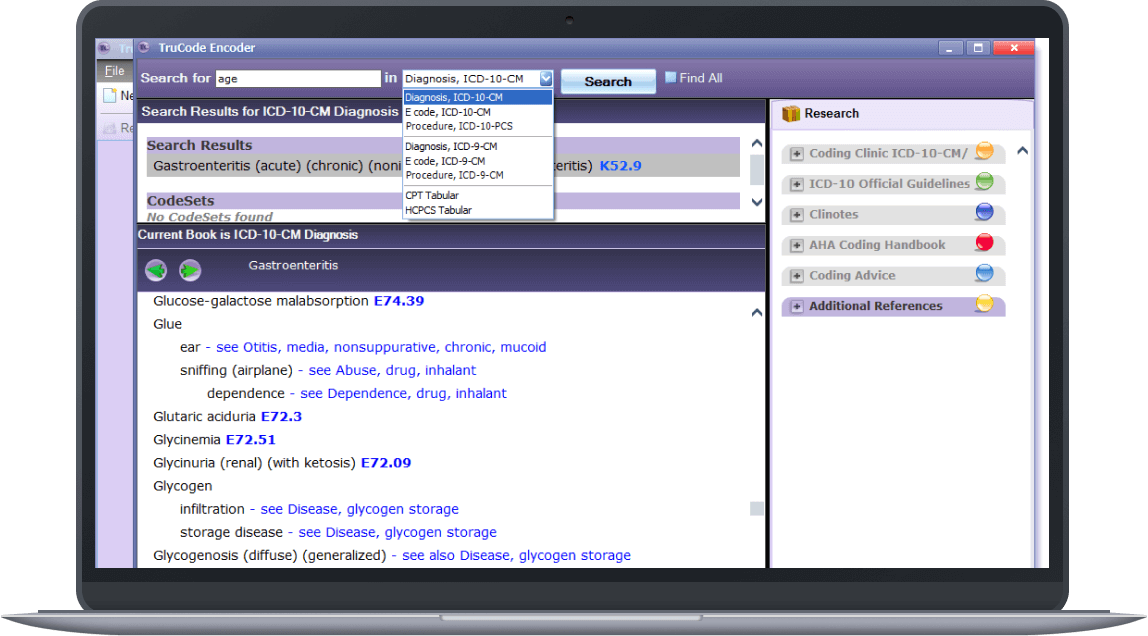The width and height of the screenshot is (1148, 636).
Task: Expand the Clinotes research section
Action: click(x=797, y=214)
